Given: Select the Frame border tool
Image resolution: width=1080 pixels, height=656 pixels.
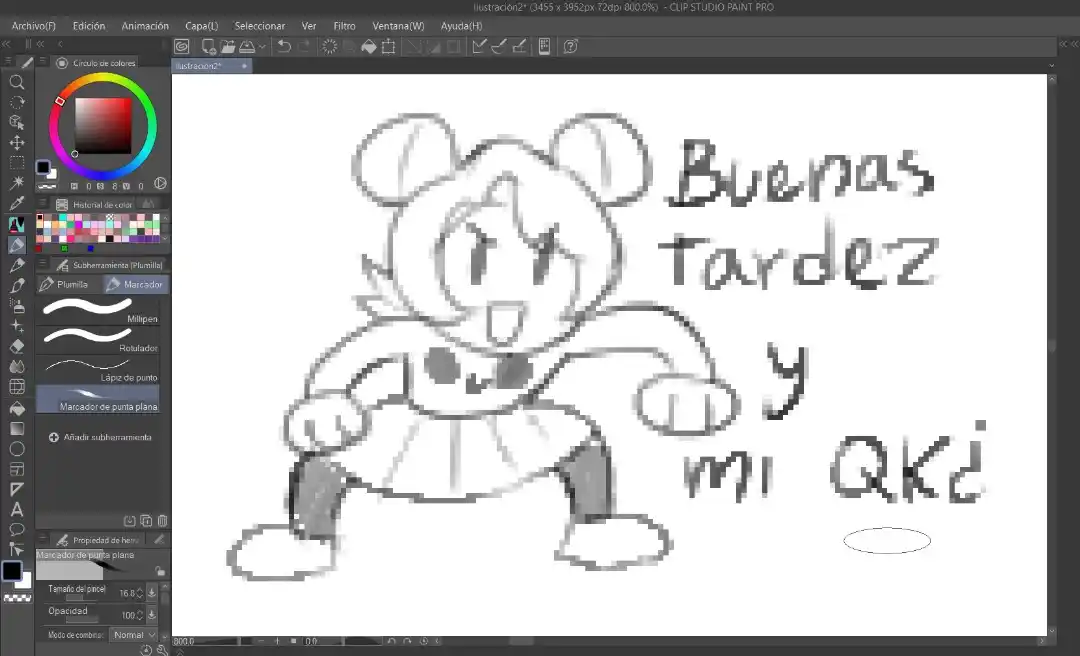Looking at the screenshot, I should tap(17, 469).
